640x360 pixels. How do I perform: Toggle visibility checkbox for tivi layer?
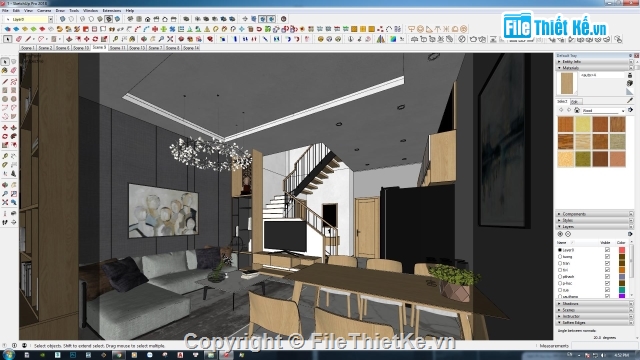point(607,270)
